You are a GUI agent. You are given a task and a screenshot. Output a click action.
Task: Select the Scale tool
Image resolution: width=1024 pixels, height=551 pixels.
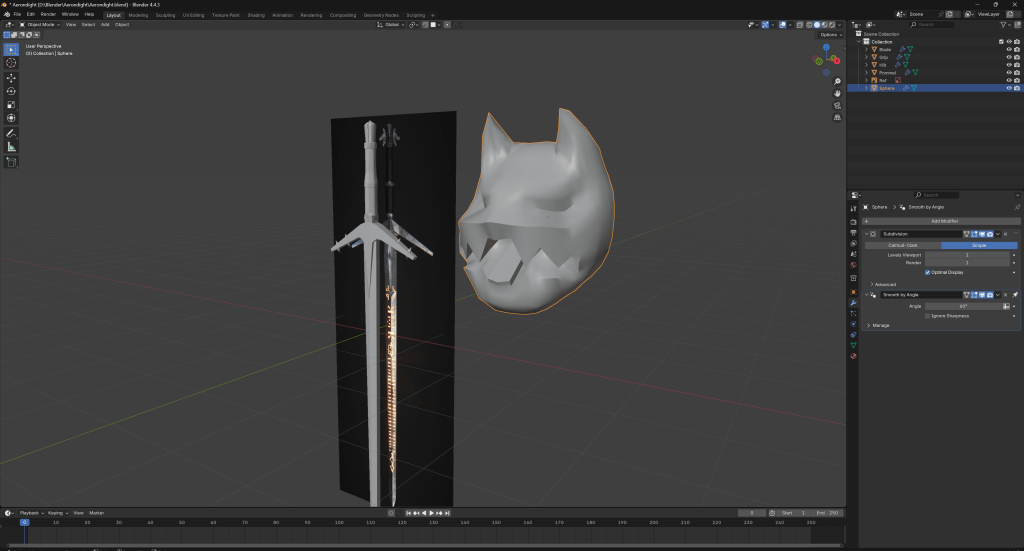tap(12, 104)
